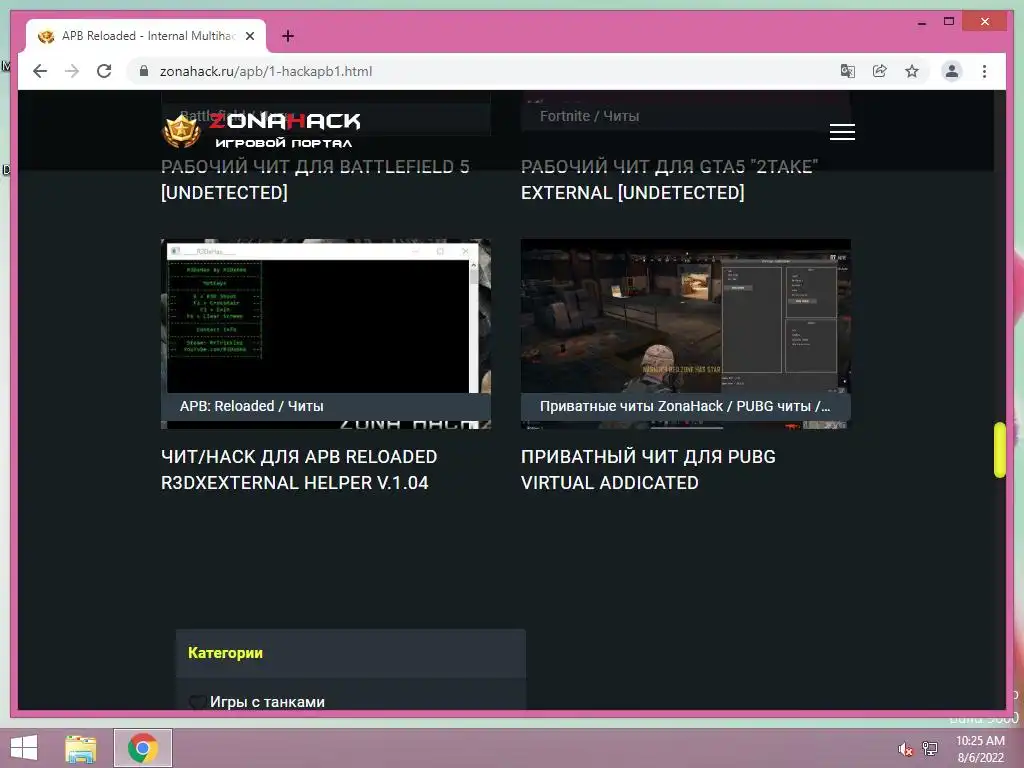Open PUBG Virtual Addicated article title
This screenshot has height=768, width=1024.
pyautogui.click(x=648, y=470)
